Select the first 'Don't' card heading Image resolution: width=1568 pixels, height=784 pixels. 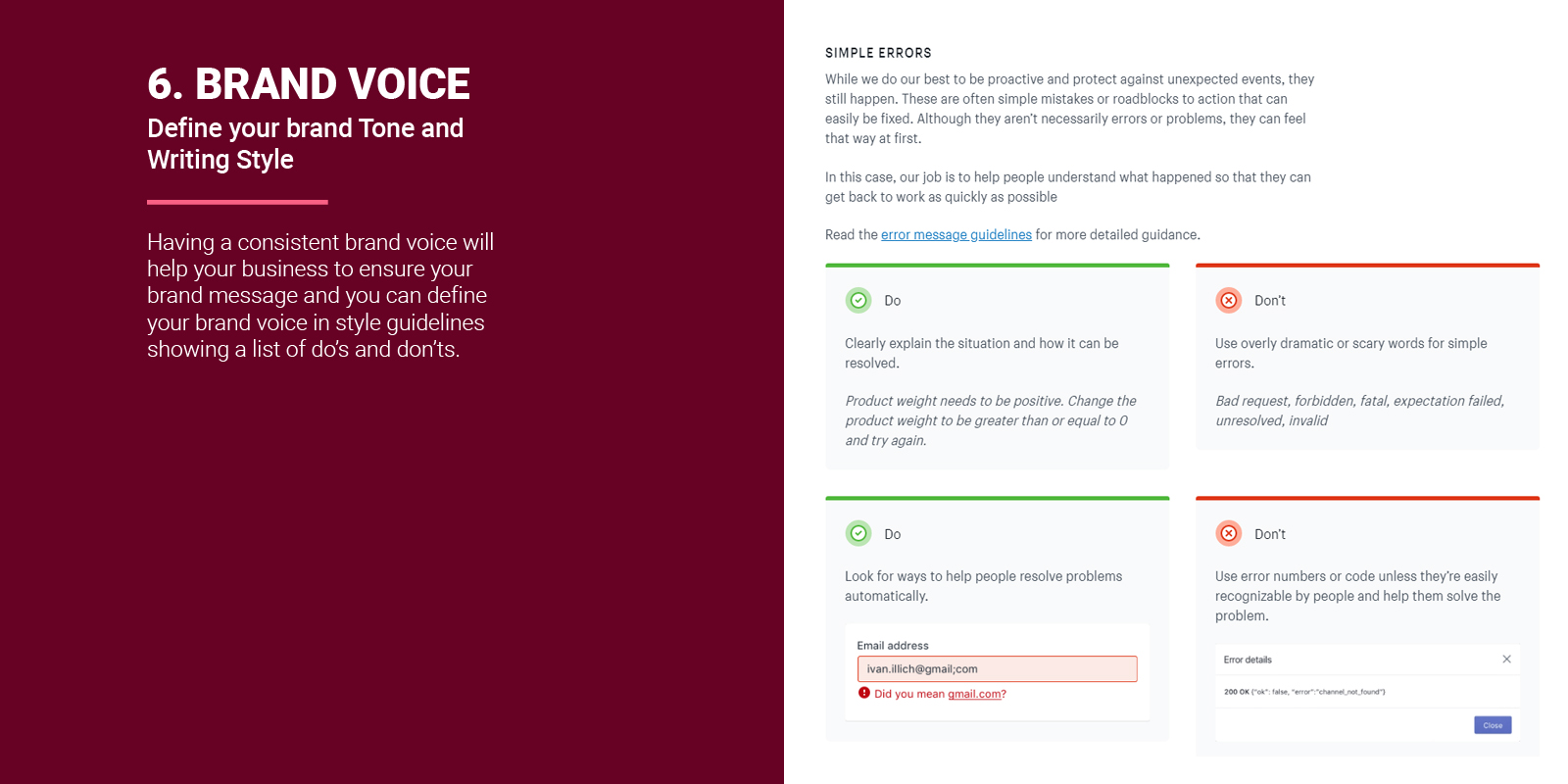pyautogui.click(x=1270, y=300)
